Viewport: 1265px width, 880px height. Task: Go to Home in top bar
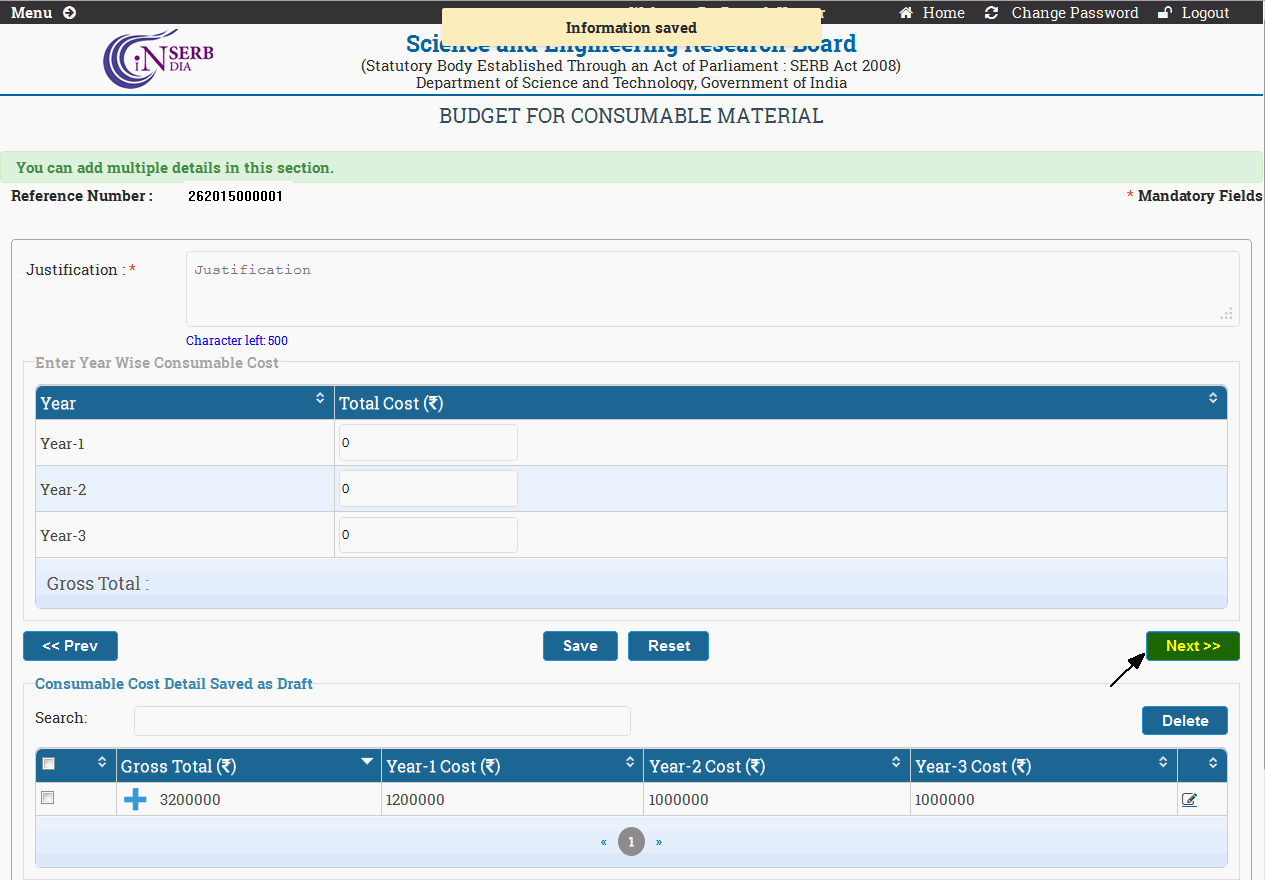click(932, 13)
